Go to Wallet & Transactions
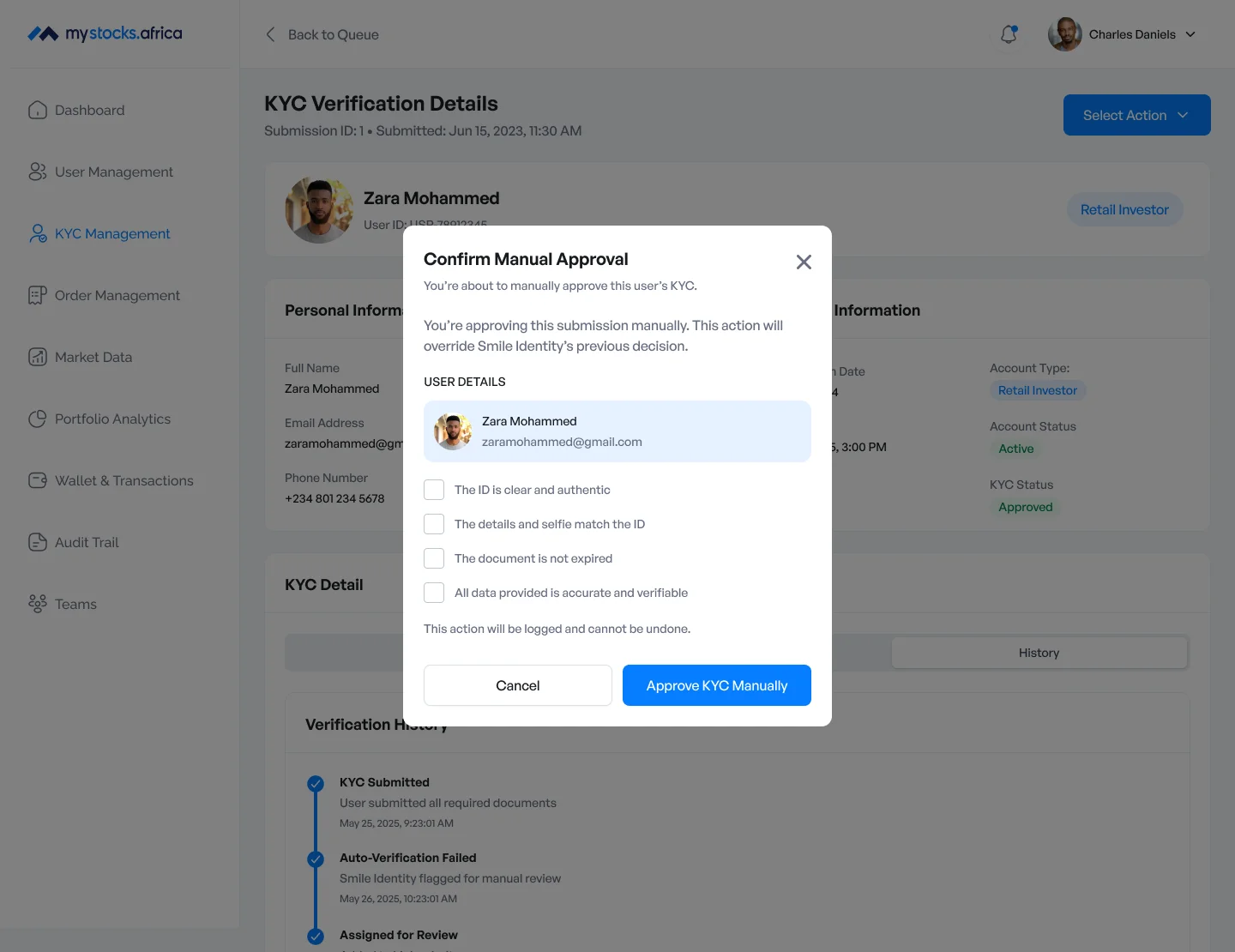 tap(124, 480)
